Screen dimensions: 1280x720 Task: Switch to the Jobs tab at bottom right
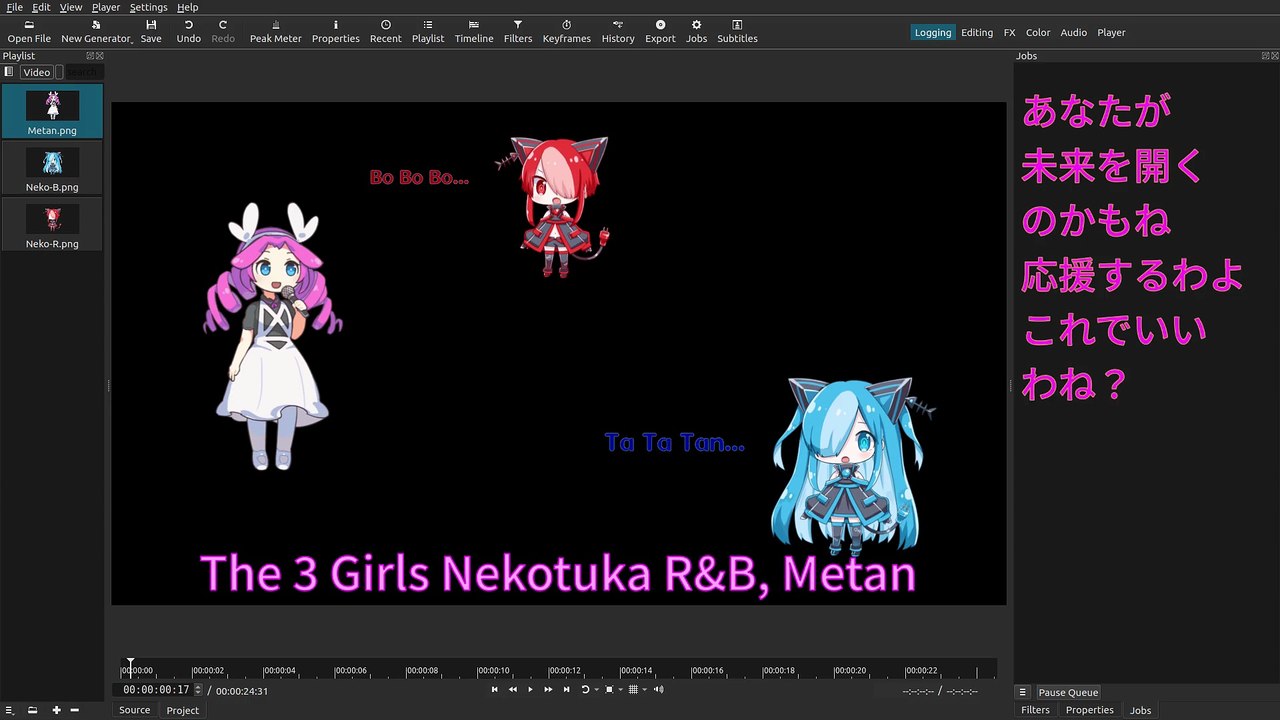pos(1140,710)
